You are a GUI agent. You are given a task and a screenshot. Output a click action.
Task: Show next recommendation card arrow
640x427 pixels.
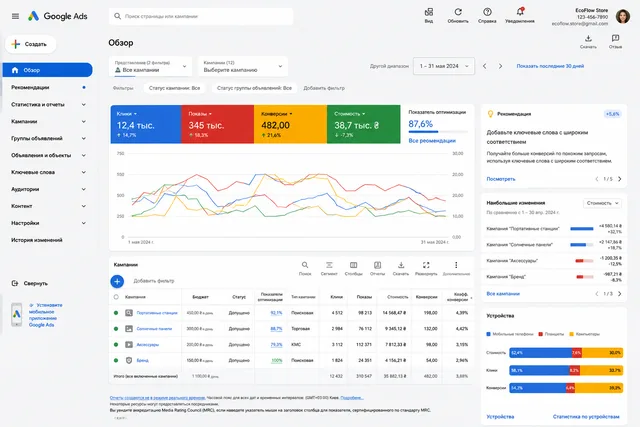click(620, 179)
